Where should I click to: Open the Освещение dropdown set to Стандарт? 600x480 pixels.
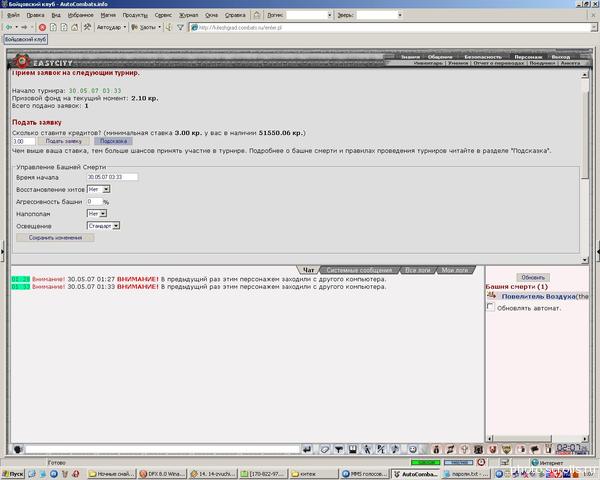click(x=104, y=226)
